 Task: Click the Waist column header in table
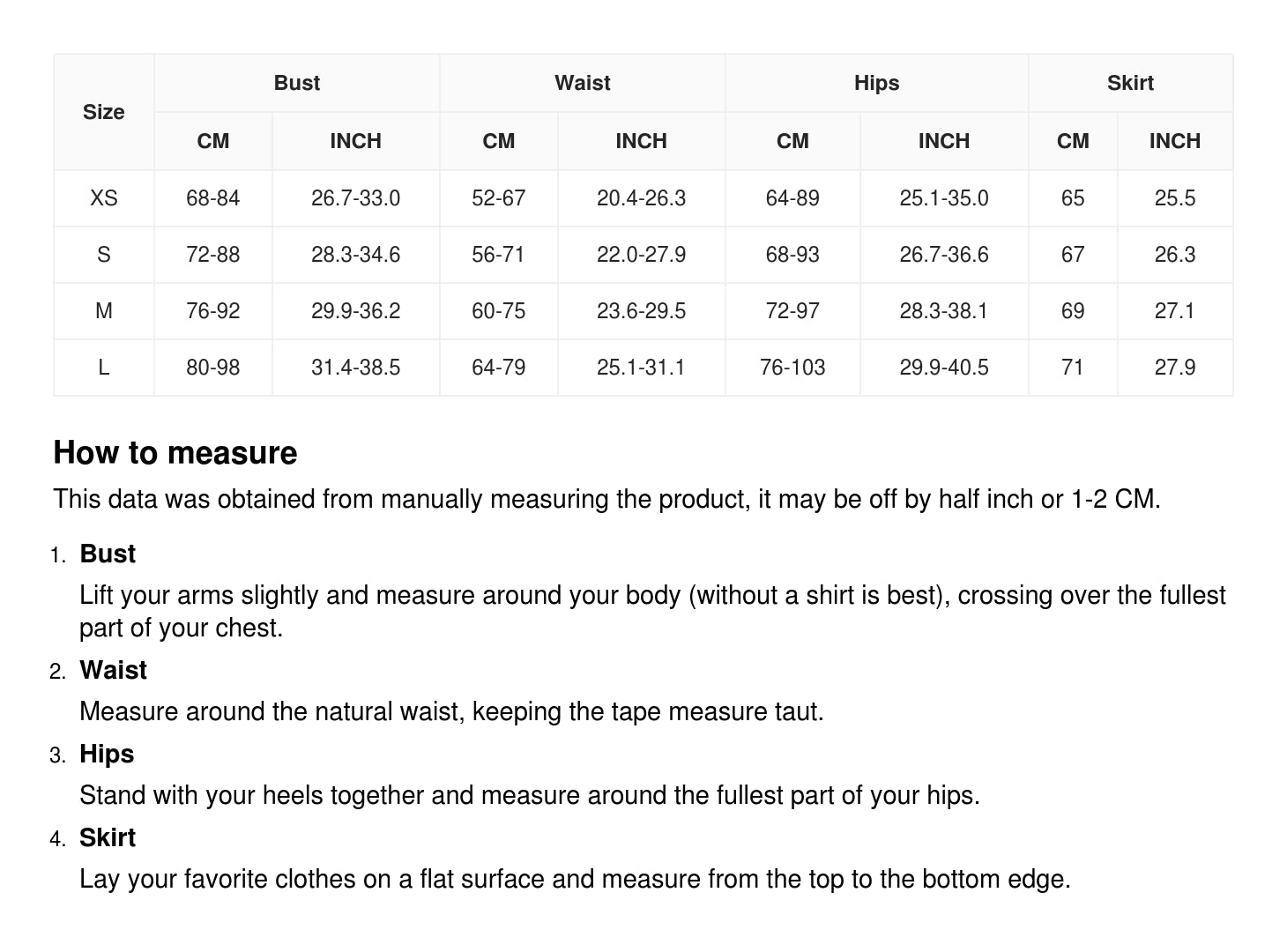click(x=582, y=83)
